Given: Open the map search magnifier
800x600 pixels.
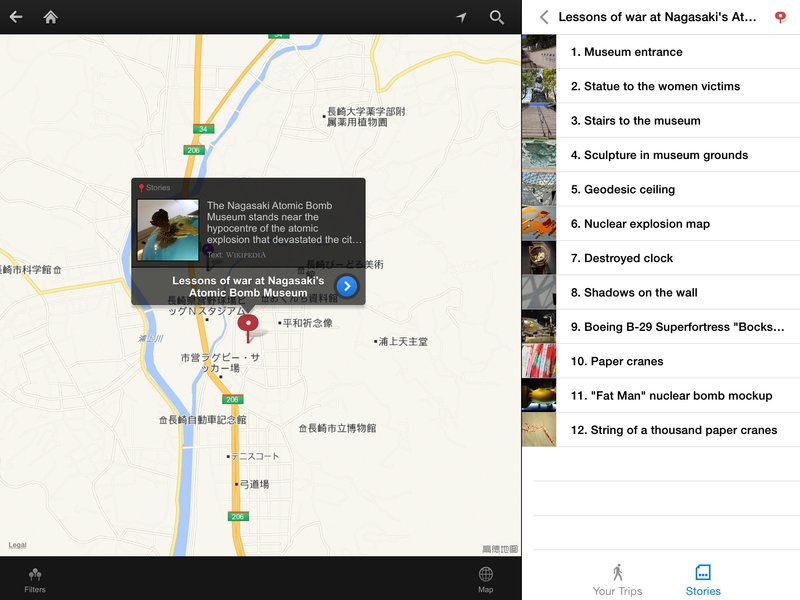Looking at the screenshot, I should click(x=496, y=17).
